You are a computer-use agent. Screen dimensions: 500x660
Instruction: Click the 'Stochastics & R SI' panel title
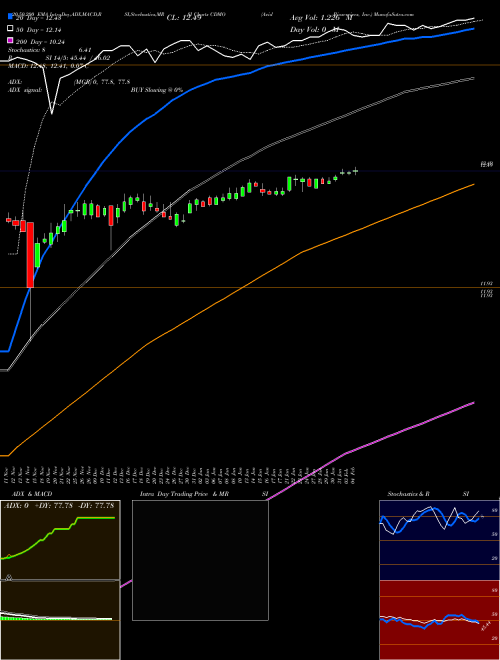pyautogui.click(x=428, y=494)
